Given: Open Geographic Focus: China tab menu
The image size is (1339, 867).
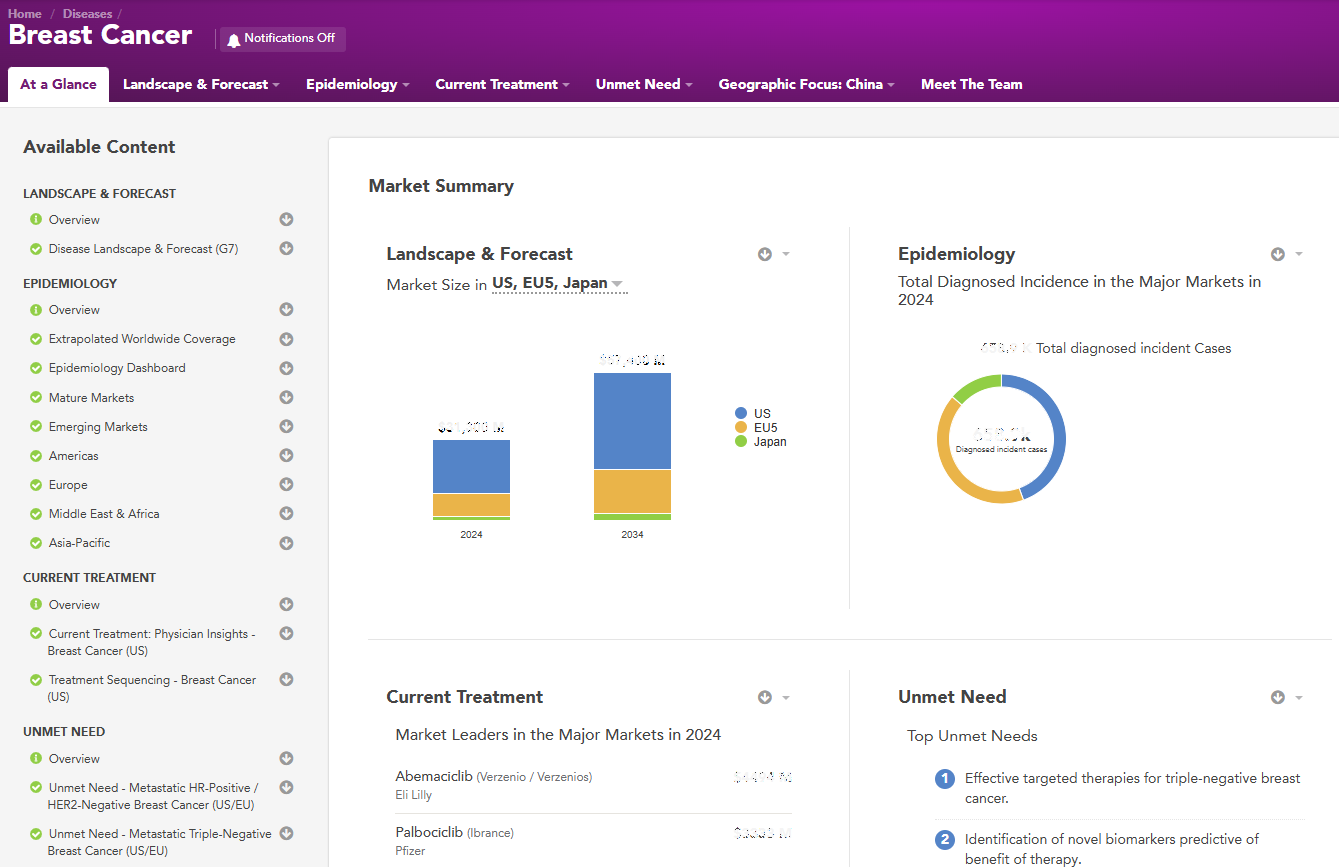Looking at the screenshot, I should [x=806, y=84].
